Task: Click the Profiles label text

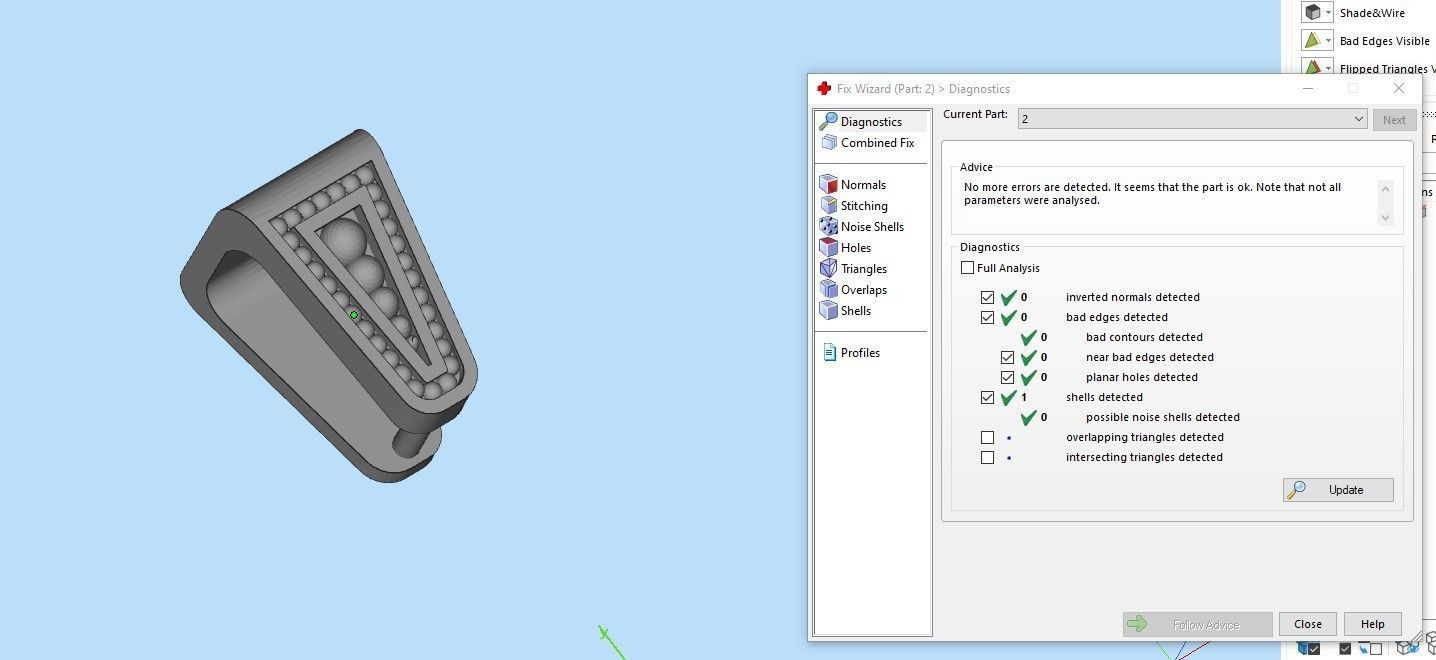Action: point(860,353)
